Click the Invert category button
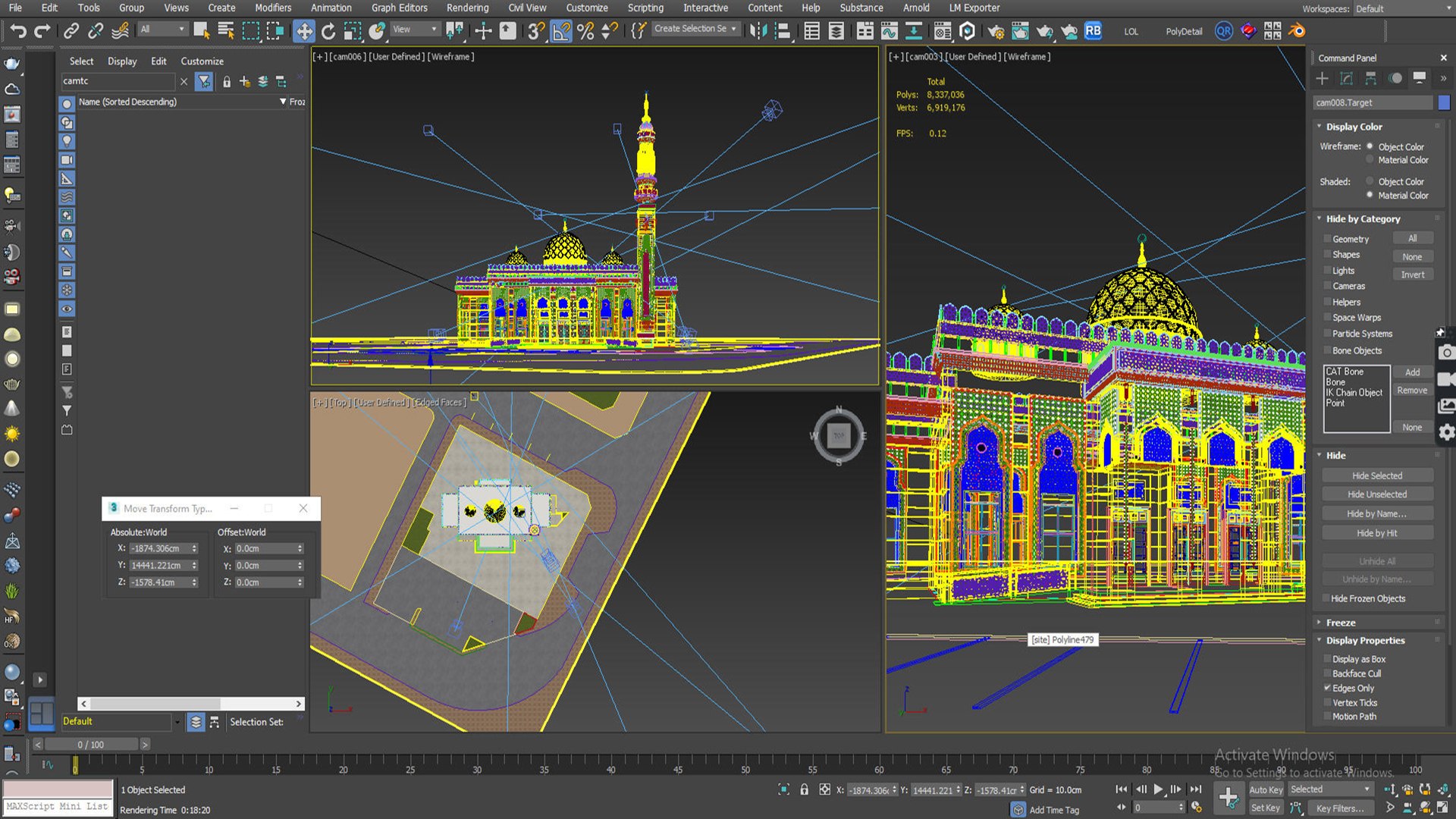Screen dimensions: 1456x819 tap(1412, 275)
